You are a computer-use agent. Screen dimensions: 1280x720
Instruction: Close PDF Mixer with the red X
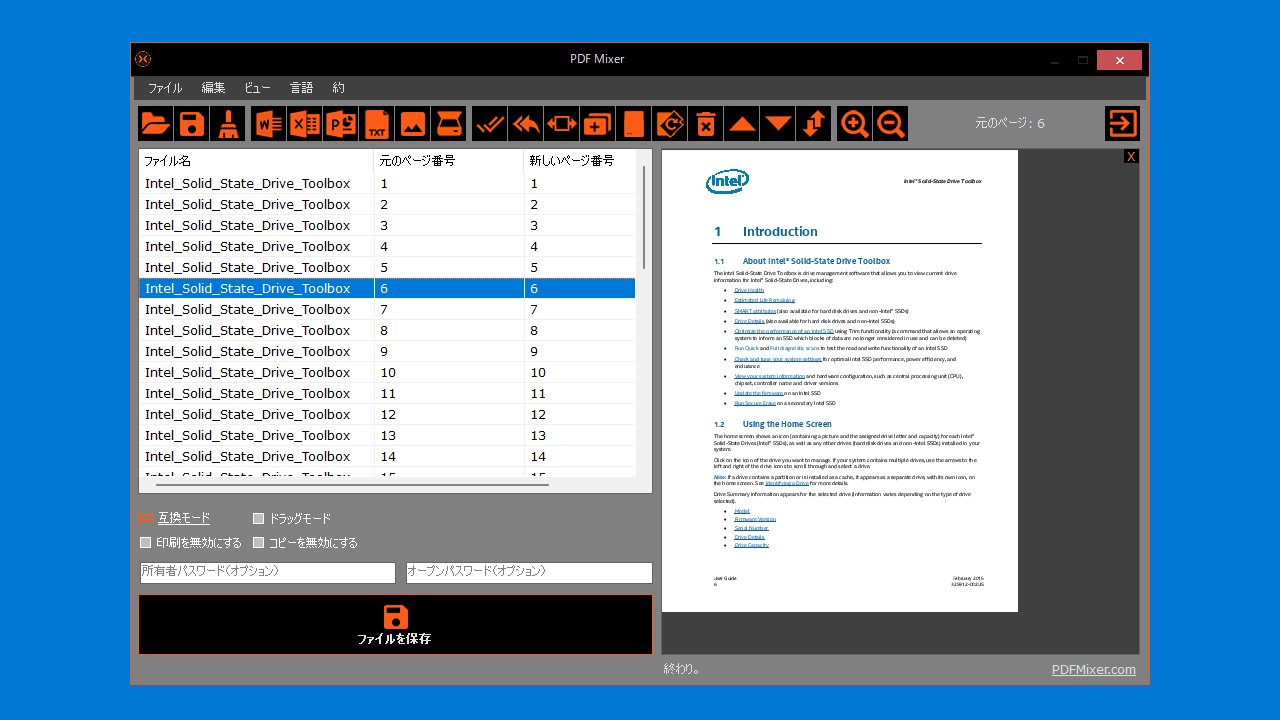(1119, 60)
